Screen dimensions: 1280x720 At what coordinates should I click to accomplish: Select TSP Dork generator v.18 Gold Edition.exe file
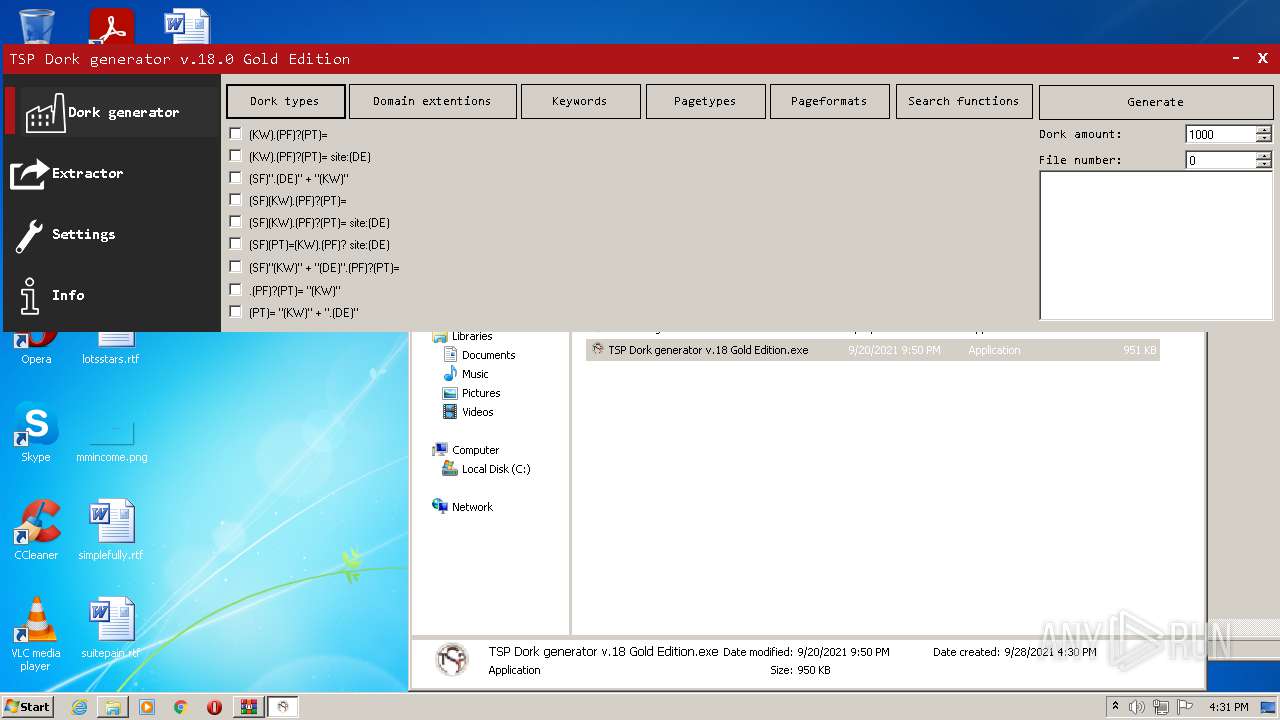coord(872,350)
